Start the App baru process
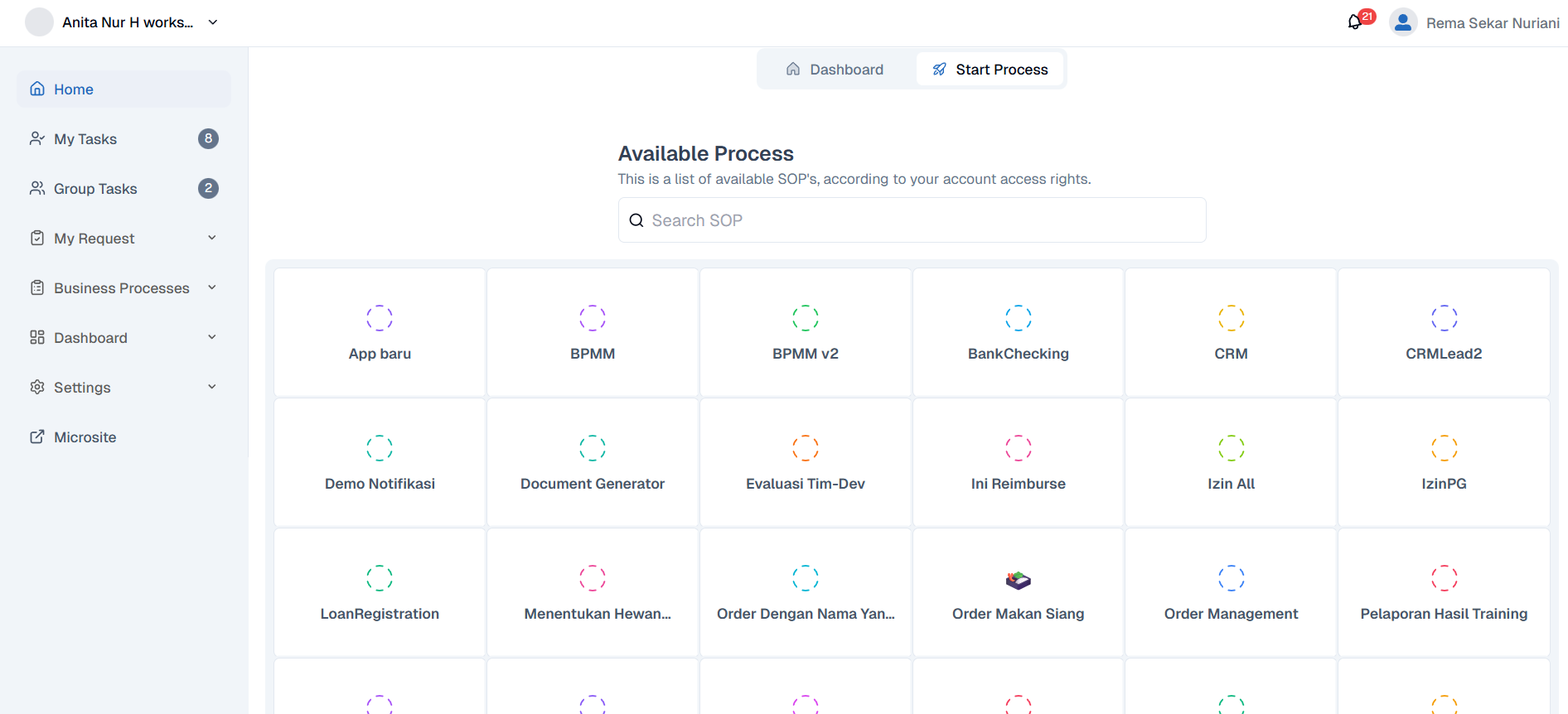This screenshot has width=1568, height=714. pyautogui.click(x=380, y=332)
